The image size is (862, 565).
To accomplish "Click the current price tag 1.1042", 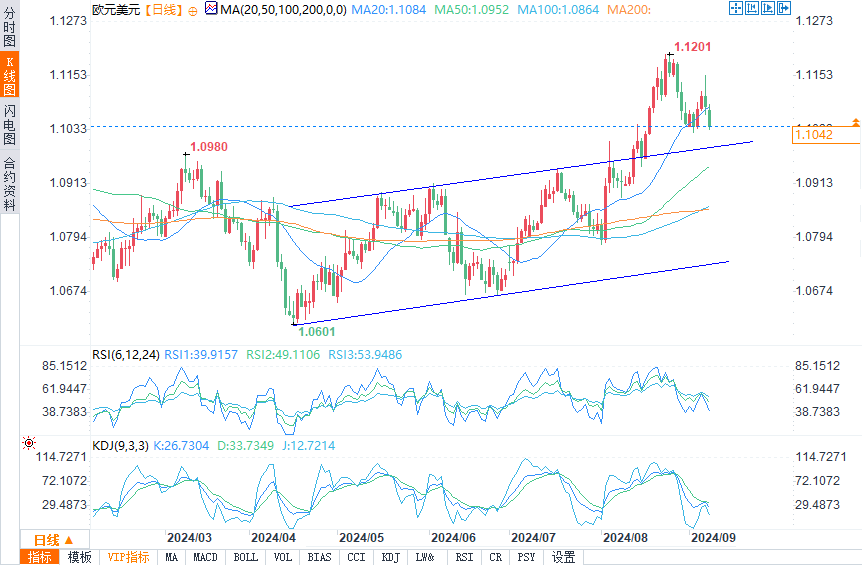I will click(826, 135).
